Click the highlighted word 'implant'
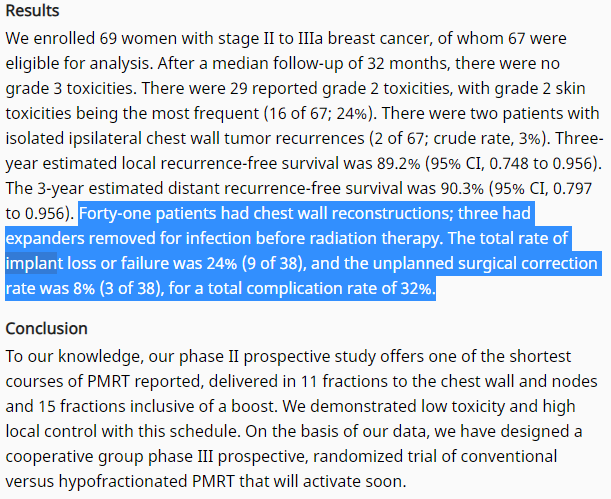Viewport: 611px width, 499px height. pos(31,263)
